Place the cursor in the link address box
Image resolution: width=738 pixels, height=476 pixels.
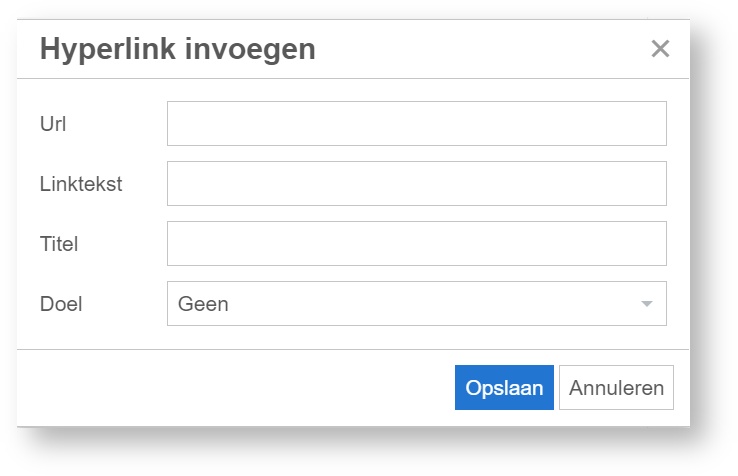click(x=416, y=123)
